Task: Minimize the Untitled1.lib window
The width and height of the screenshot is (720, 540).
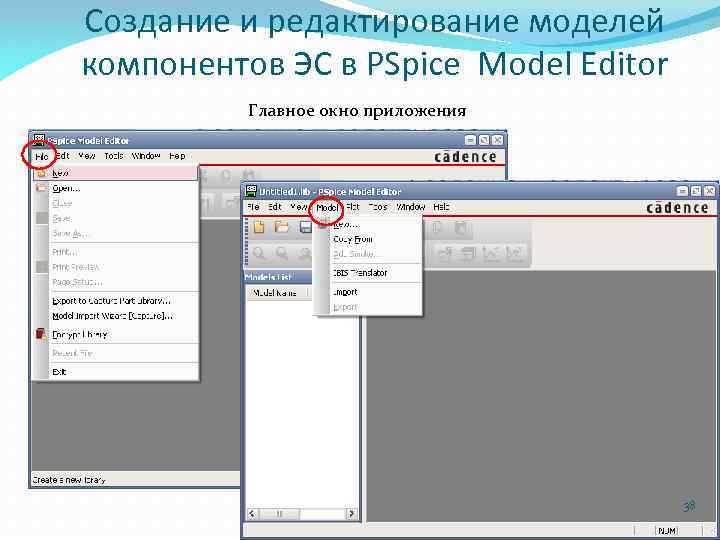Action: [x=682, y=191]
